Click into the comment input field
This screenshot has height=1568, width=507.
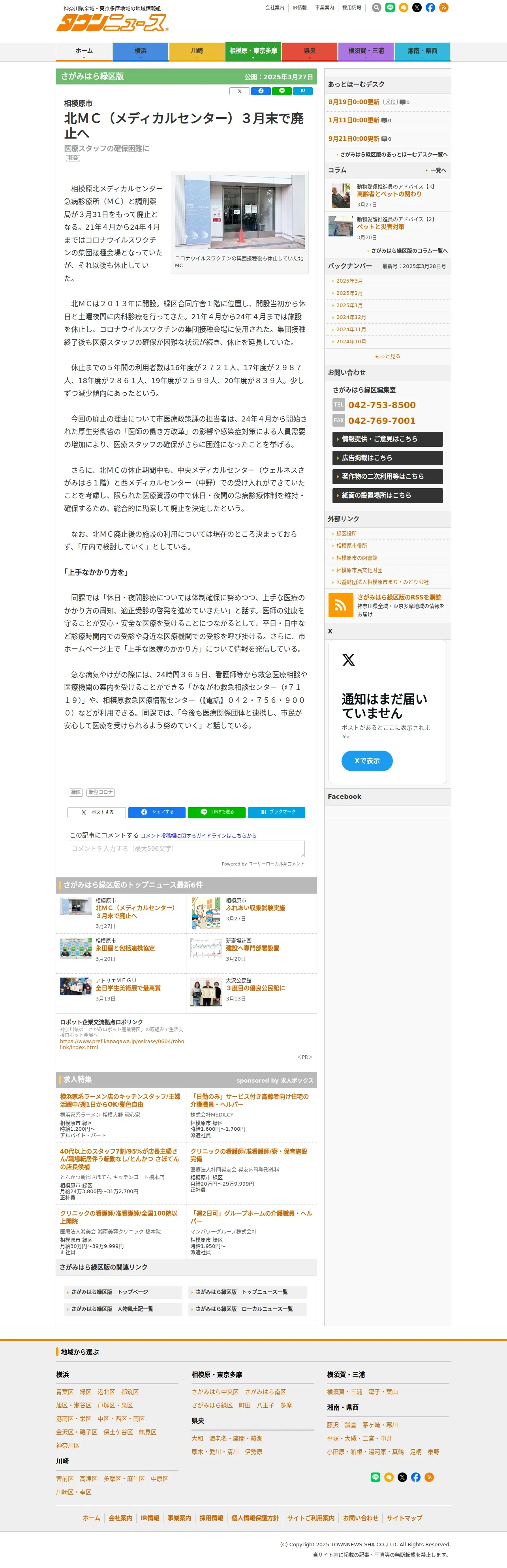click(x=186, y=849)
